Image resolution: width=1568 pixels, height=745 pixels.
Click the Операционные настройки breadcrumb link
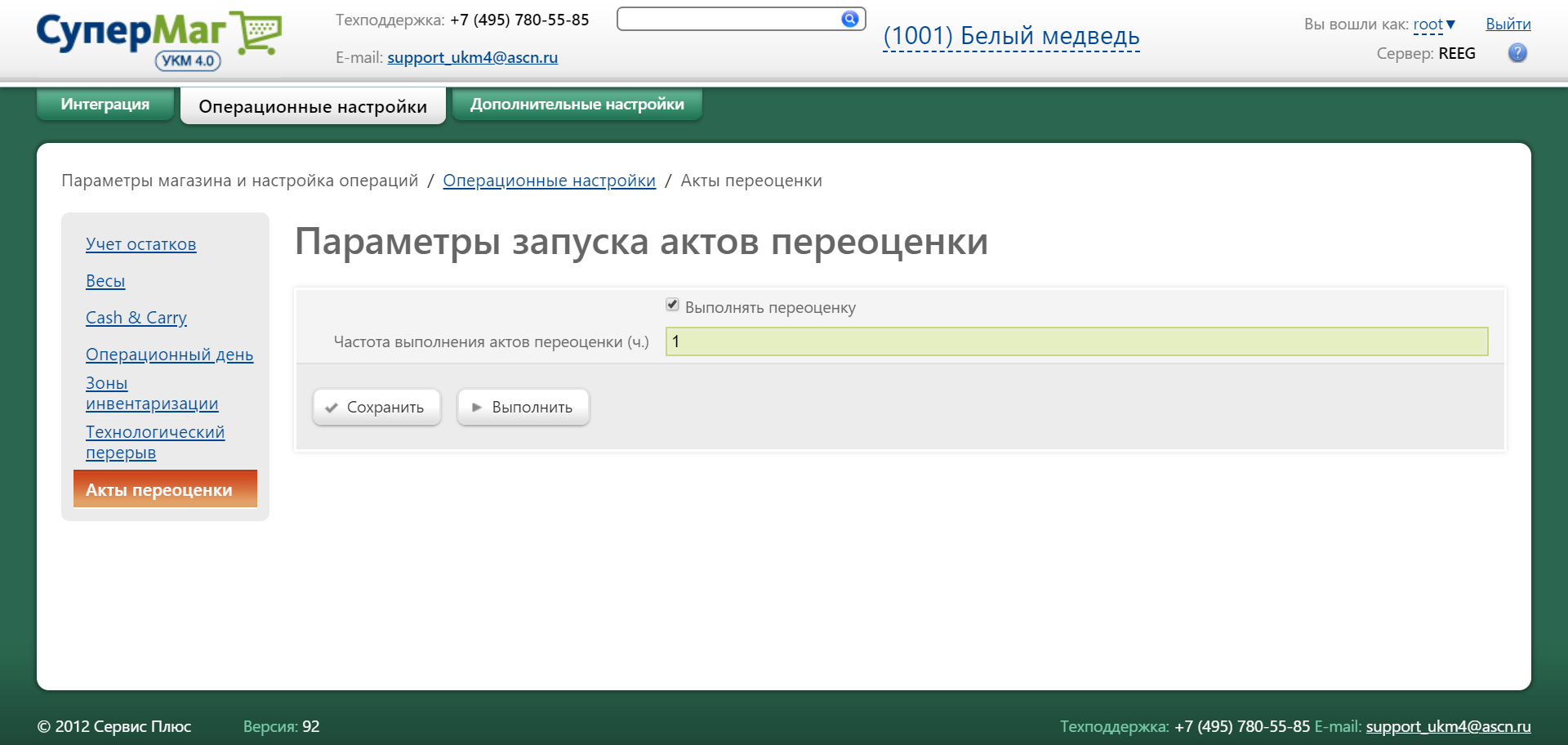tap(549, 181)
